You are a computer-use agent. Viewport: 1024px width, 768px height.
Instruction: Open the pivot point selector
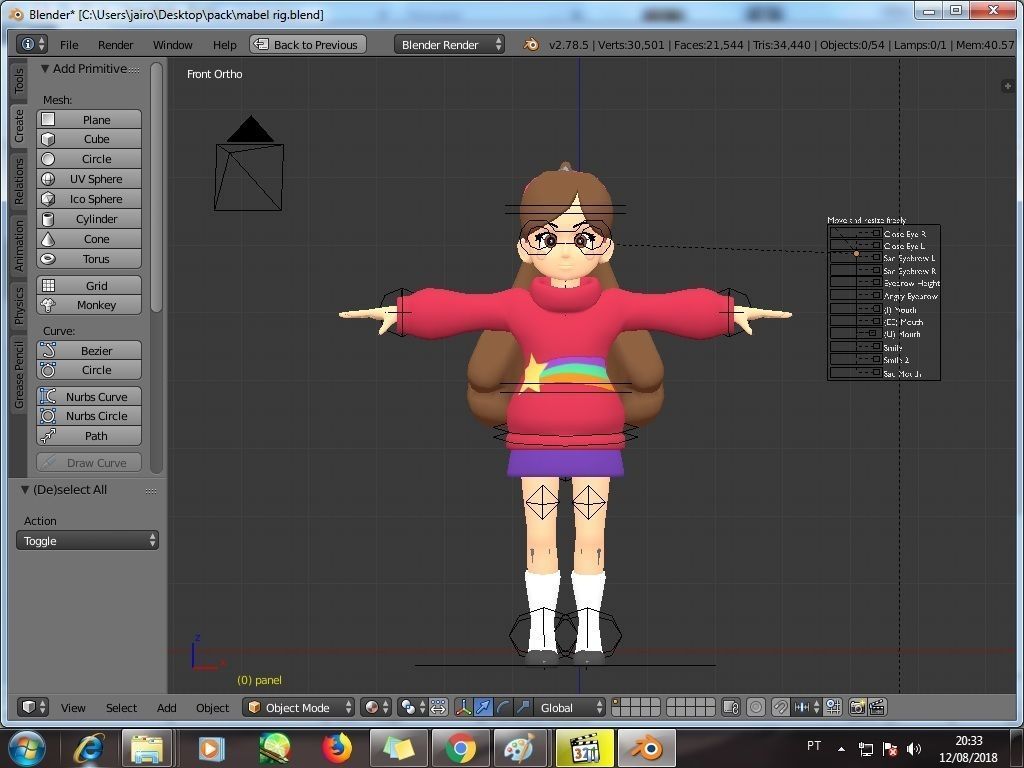tap(413, 707)
